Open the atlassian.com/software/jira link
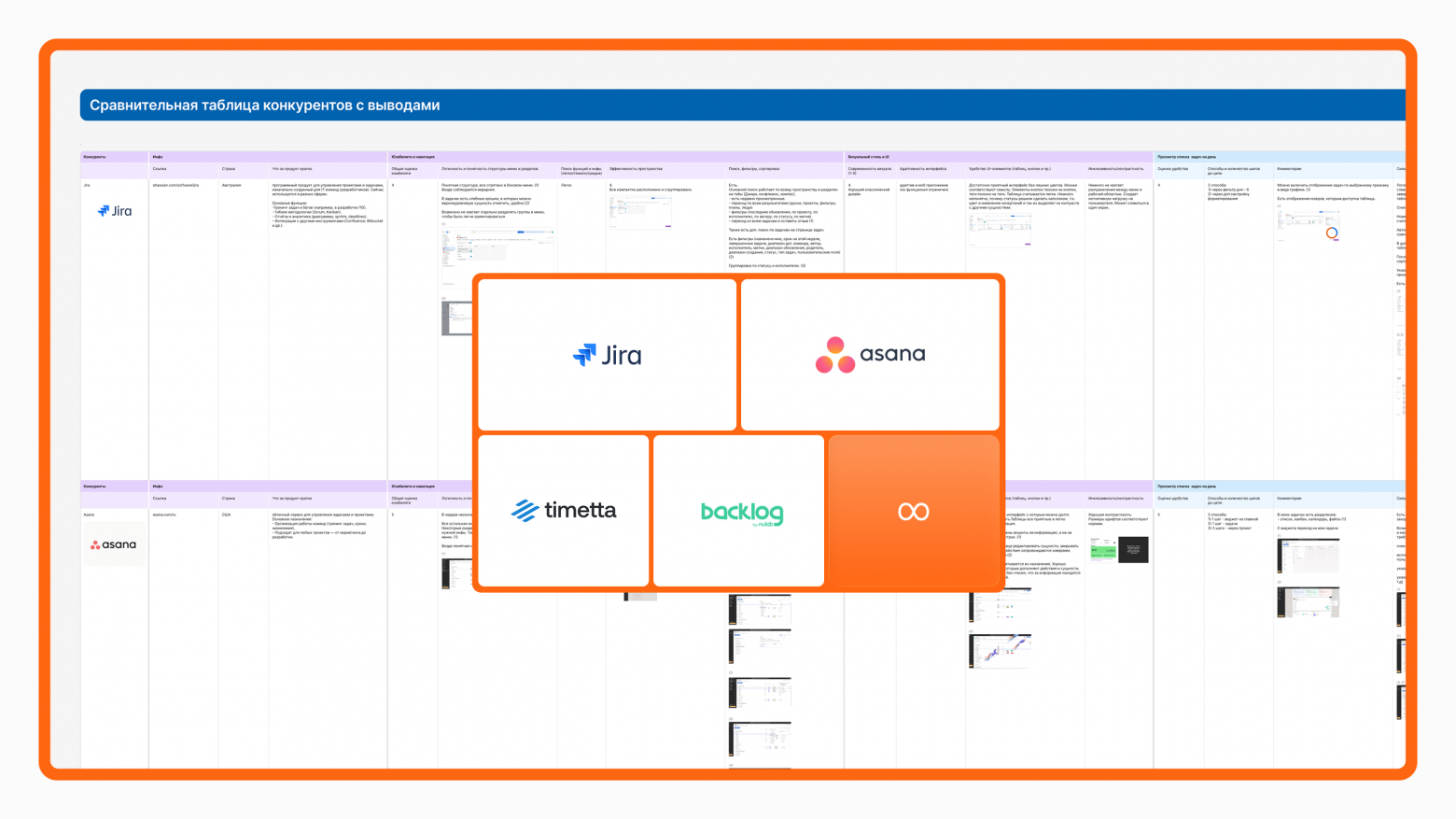 tap(175, 186)
